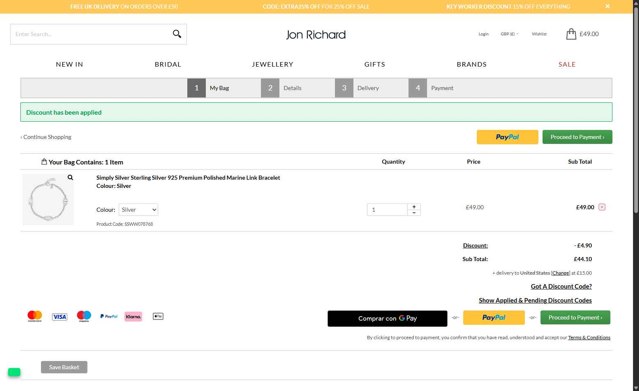The image size is (639, 391).
Task: Open the green chat widget
Action: click(14, 372)
